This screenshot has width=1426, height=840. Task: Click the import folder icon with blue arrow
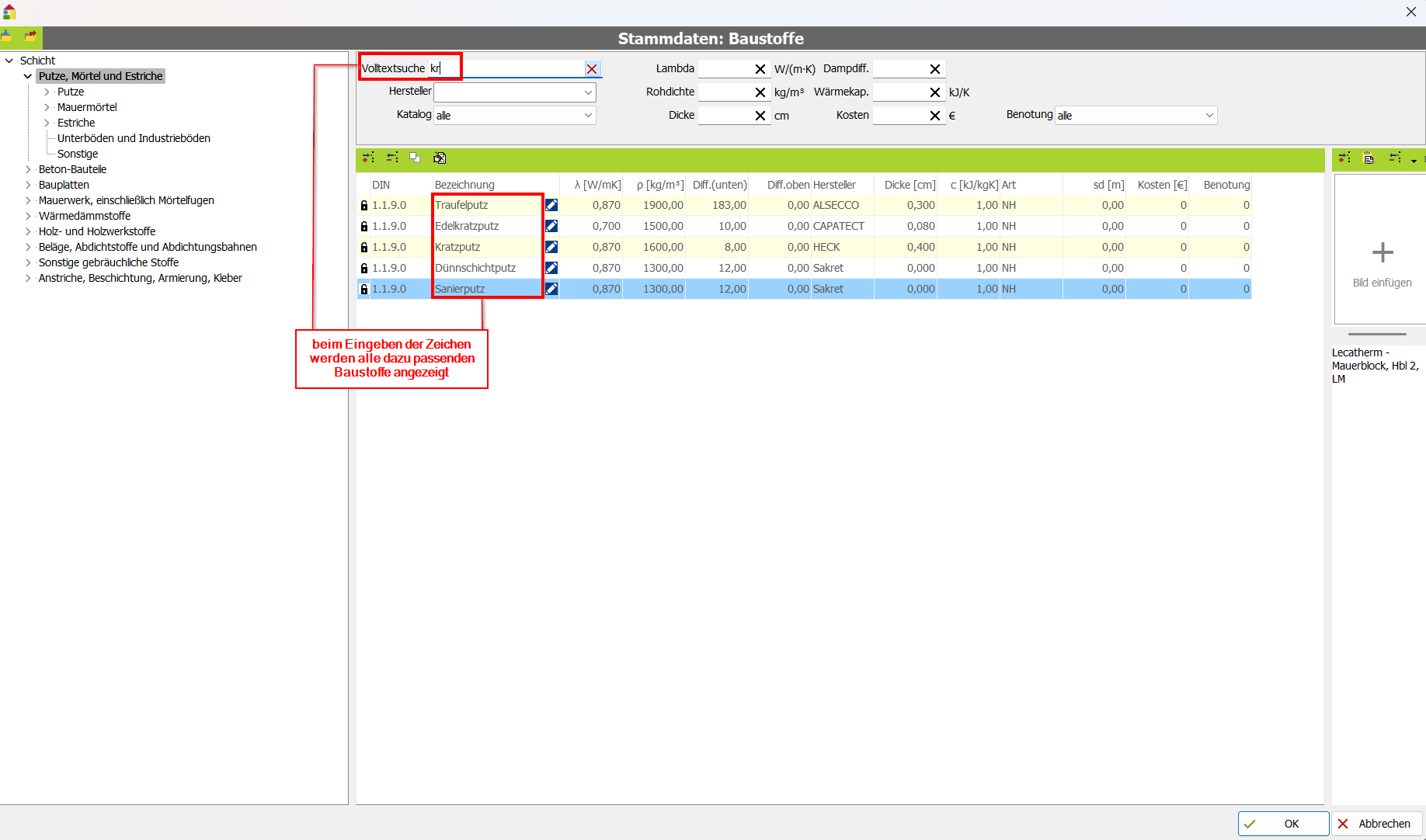point(7,36)
